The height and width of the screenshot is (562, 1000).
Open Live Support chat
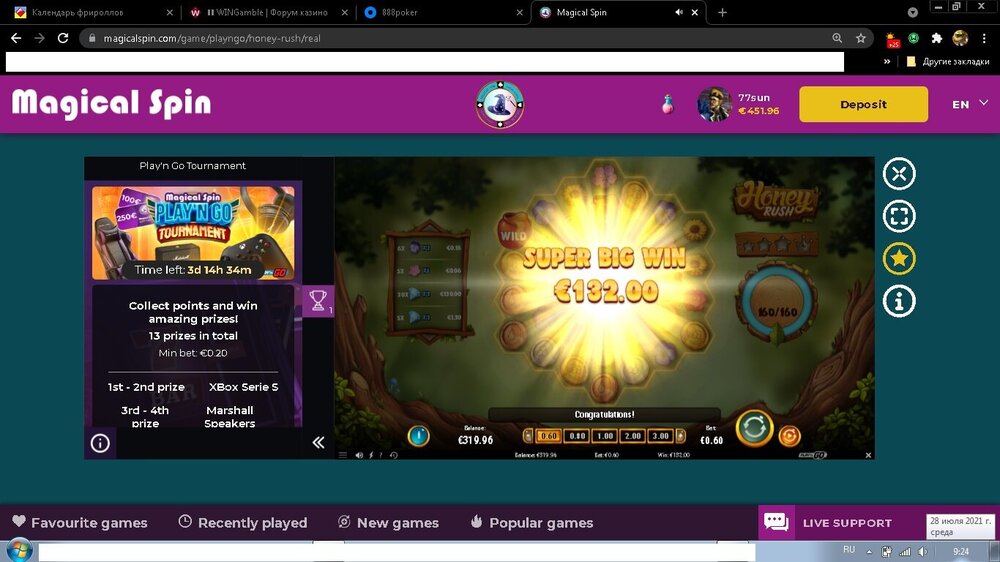click(x=828, y=523)
